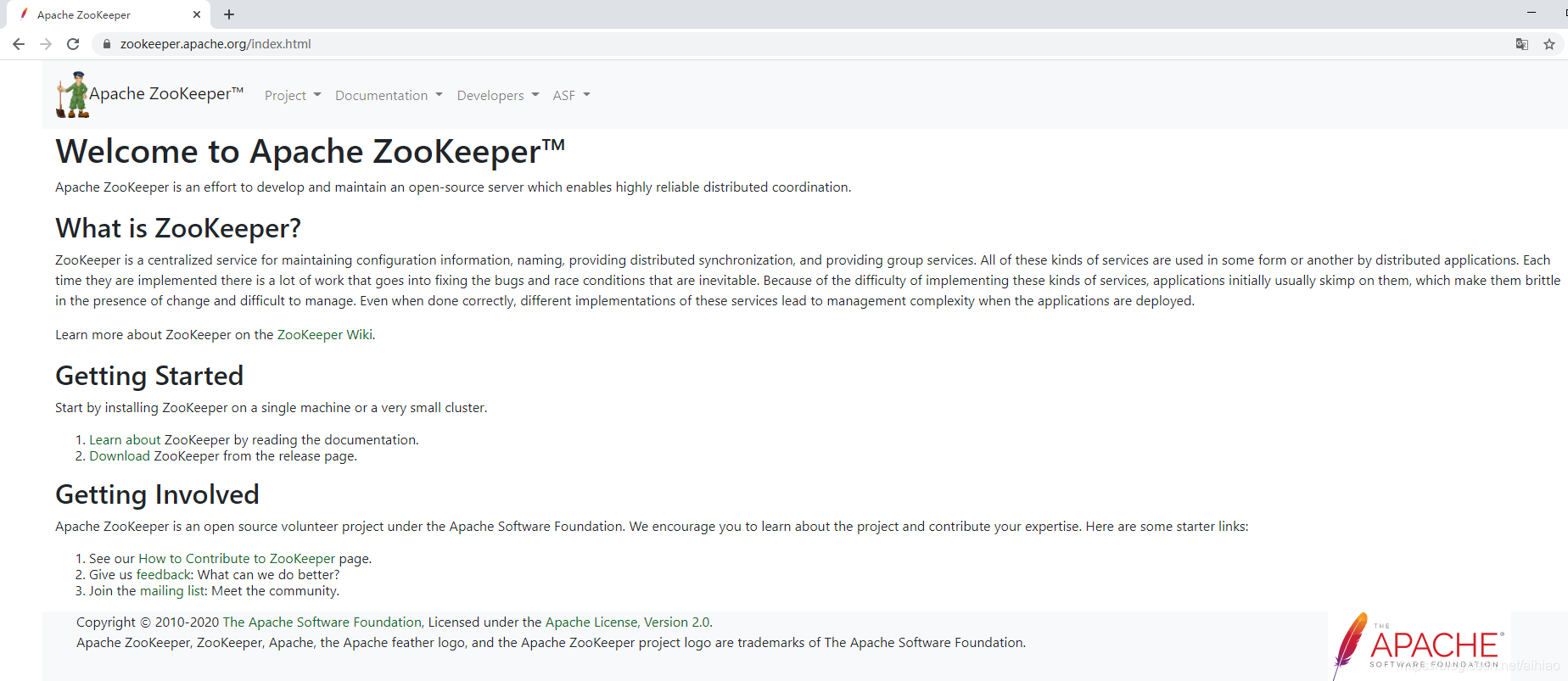Bookmark this page with the star icon
The width and height of the screenshot is (1568, 681).
pyautogui.click(x=1549, y=44)
